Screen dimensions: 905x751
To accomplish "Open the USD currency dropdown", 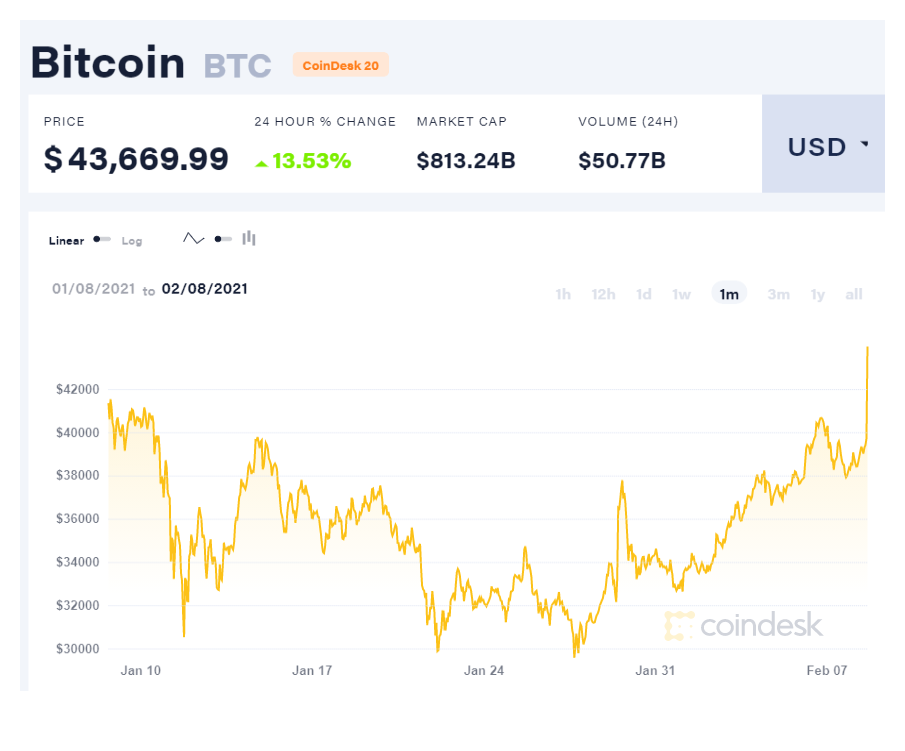I will point(827,146).
